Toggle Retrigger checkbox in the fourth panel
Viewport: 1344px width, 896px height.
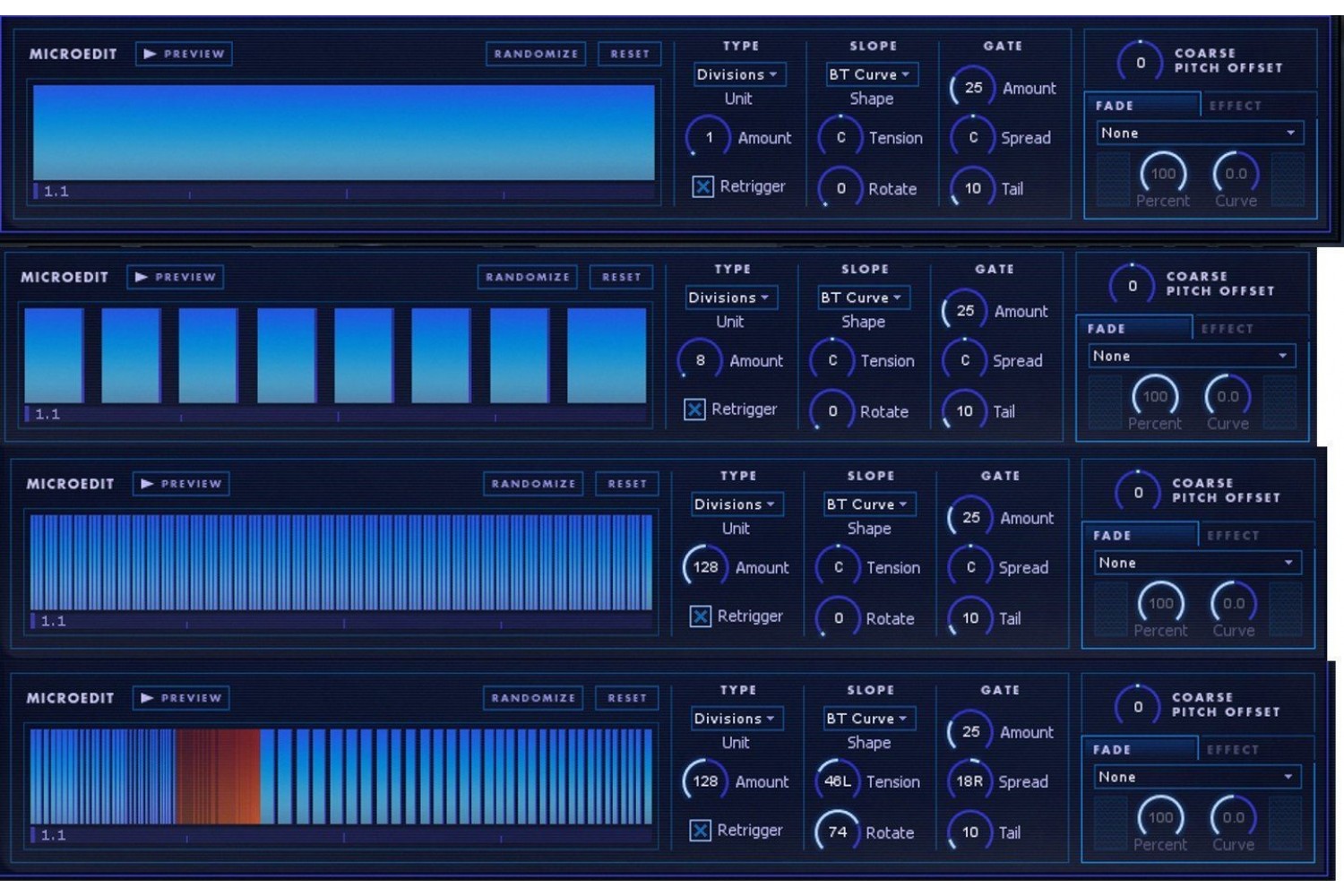coord(700,831)
